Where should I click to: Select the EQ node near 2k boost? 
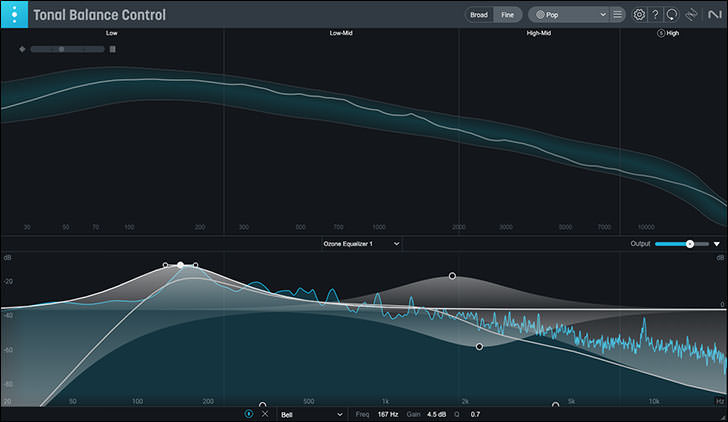click(452, 276)
